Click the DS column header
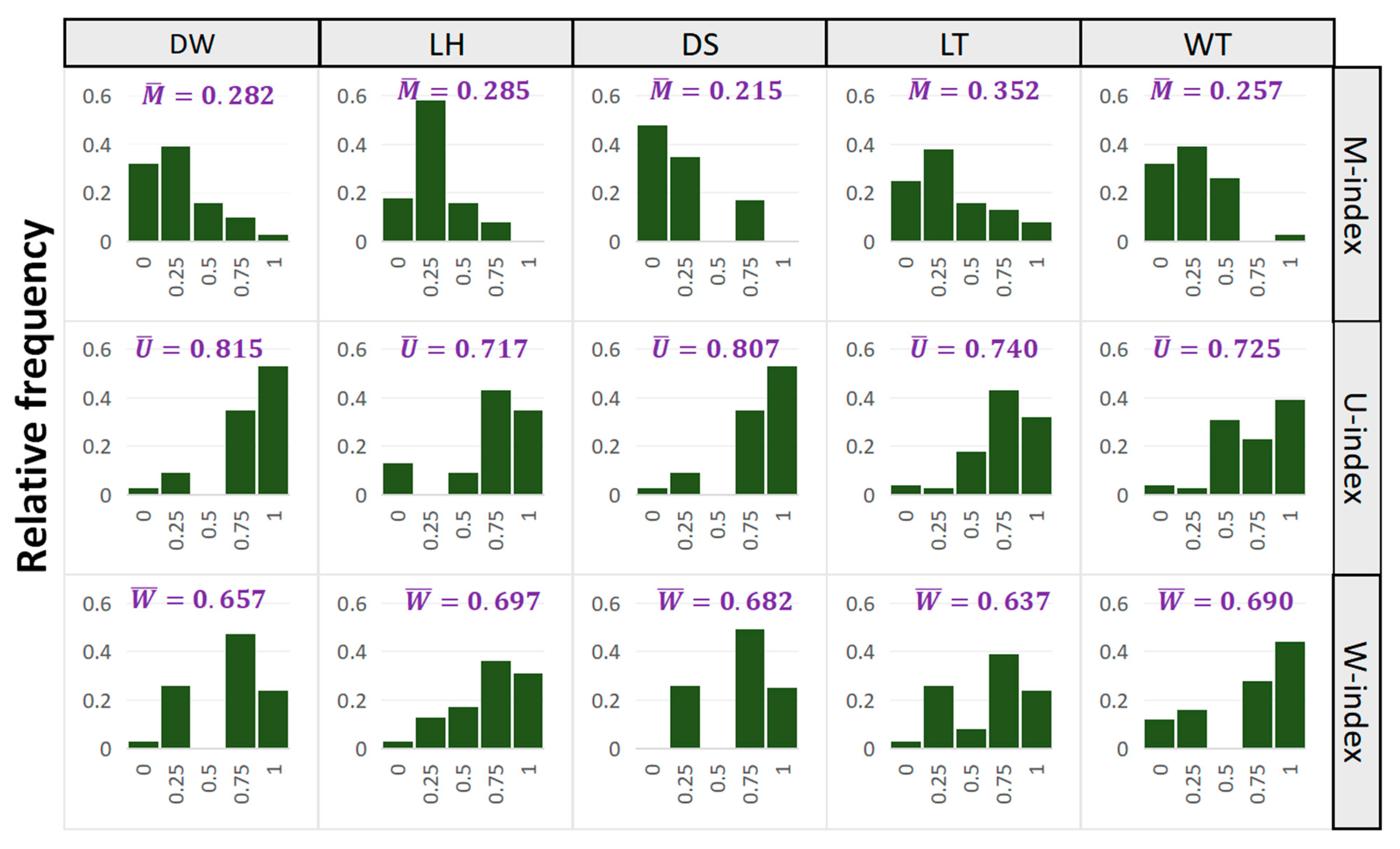The image size is (1400, 849). (x=700, y=44)
